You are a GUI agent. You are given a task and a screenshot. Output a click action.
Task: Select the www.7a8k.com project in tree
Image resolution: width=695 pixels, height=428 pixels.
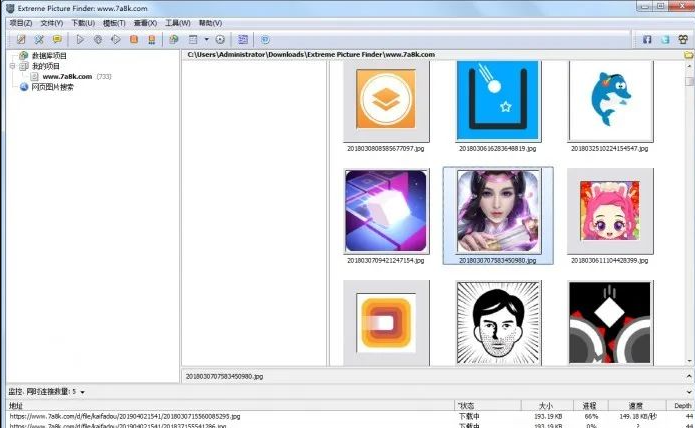point(67,76)
